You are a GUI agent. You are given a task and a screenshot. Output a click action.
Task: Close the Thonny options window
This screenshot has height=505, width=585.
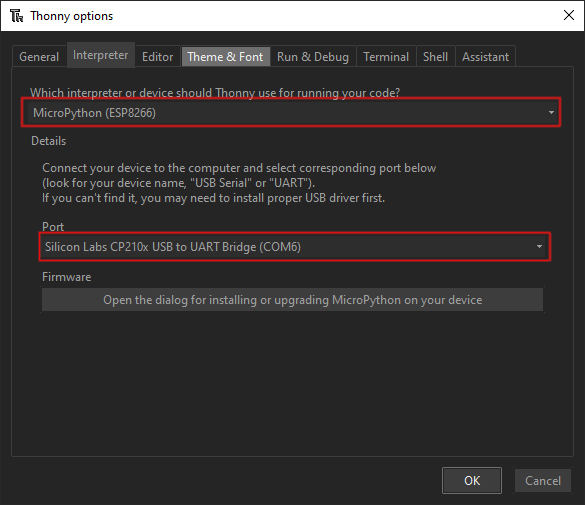coord(569,15)
